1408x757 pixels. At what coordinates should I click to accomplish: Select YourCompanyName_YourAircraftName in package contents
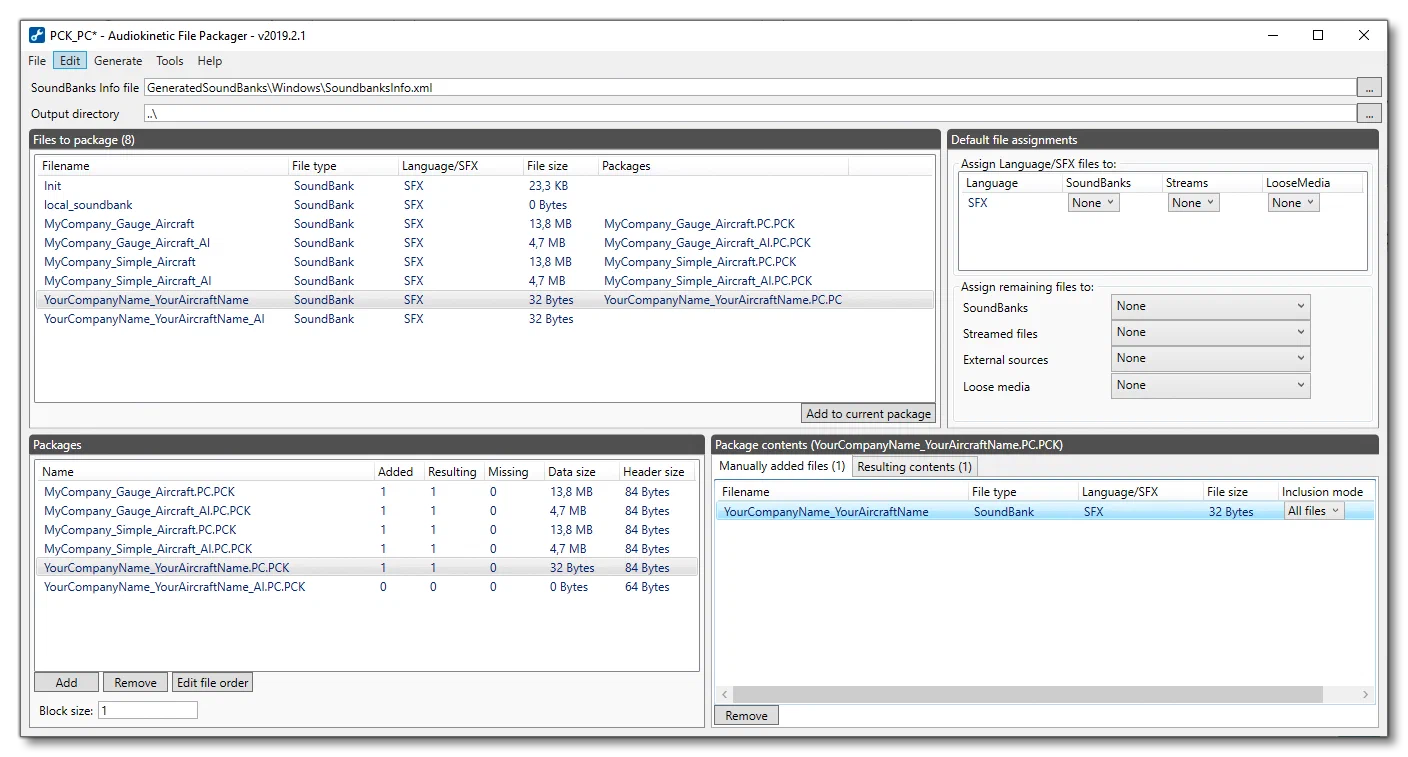click(1045, 512)
